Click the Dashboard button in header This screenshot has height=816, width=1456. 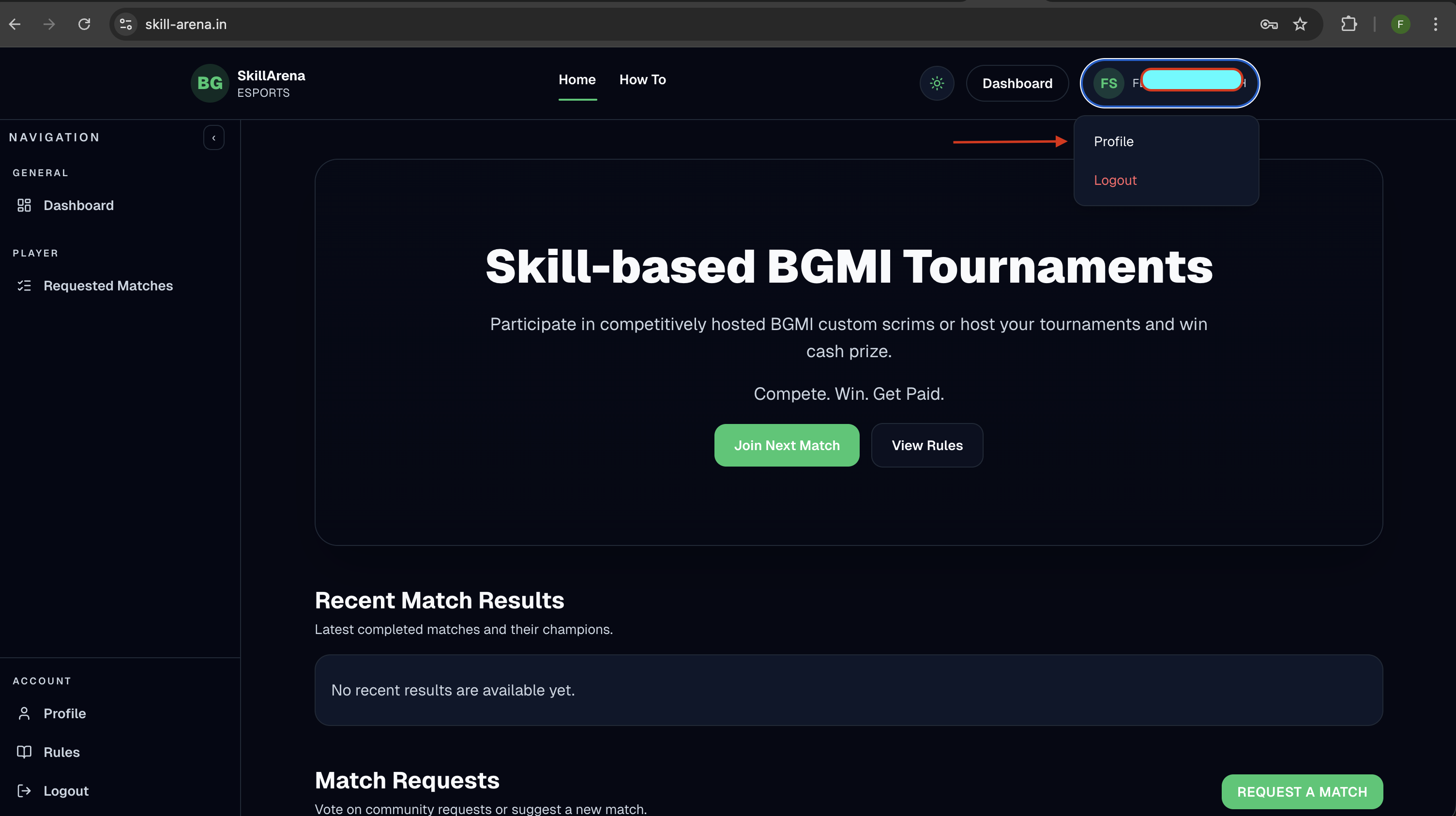coord(1017,83)
